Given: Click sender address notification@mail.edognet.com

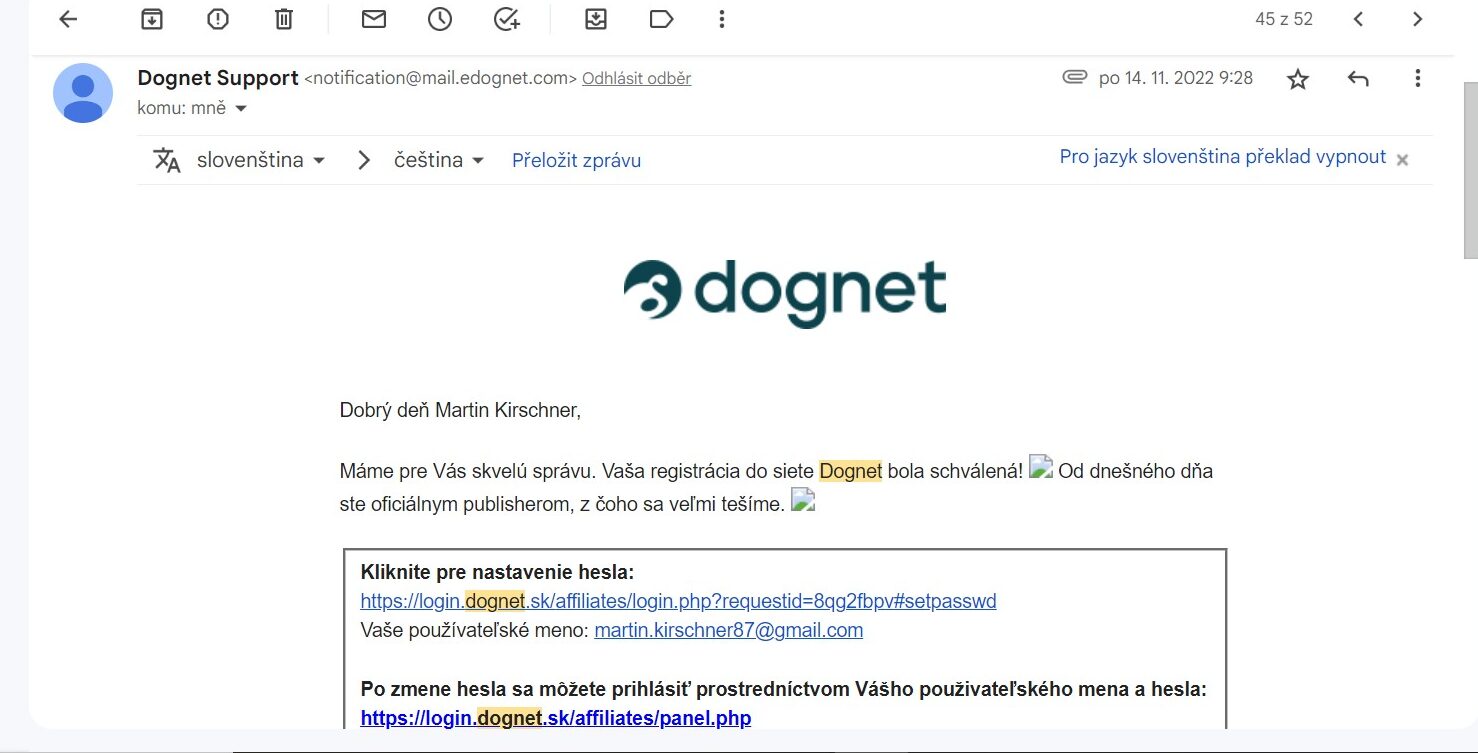Looking at the screenshot, I should point(440,78).
